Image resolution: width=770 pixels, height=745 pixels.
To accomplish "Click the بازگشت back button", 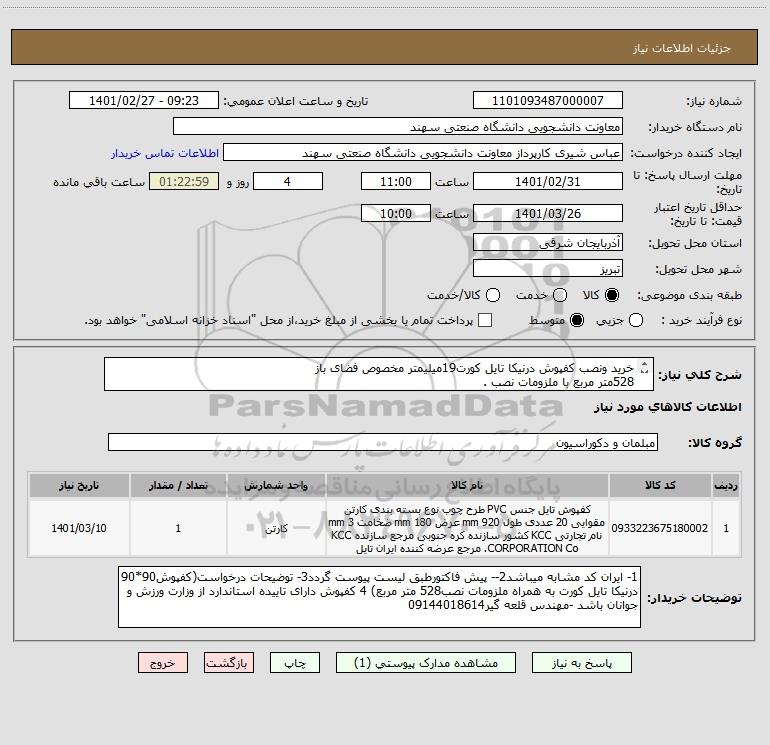I will tap(229, 663).
